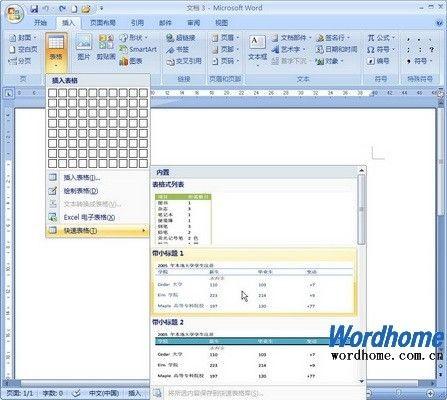Choose 插入表格(I)... from the table menu

[x=98, y=177]
